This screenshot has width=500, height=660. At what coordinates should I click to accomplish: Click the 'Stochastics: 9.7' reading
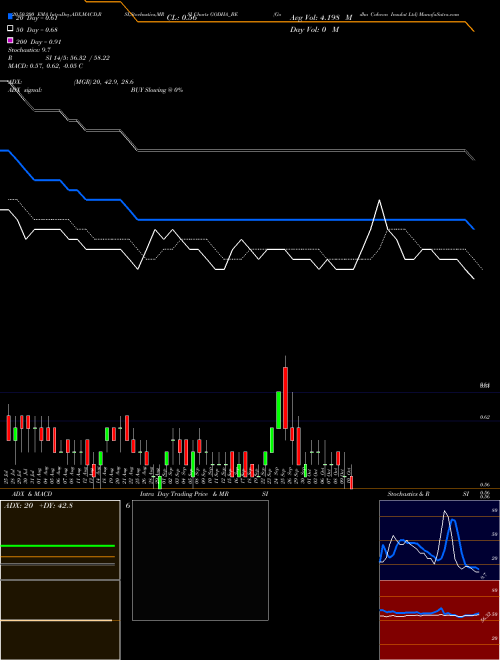tap(29, 50)
